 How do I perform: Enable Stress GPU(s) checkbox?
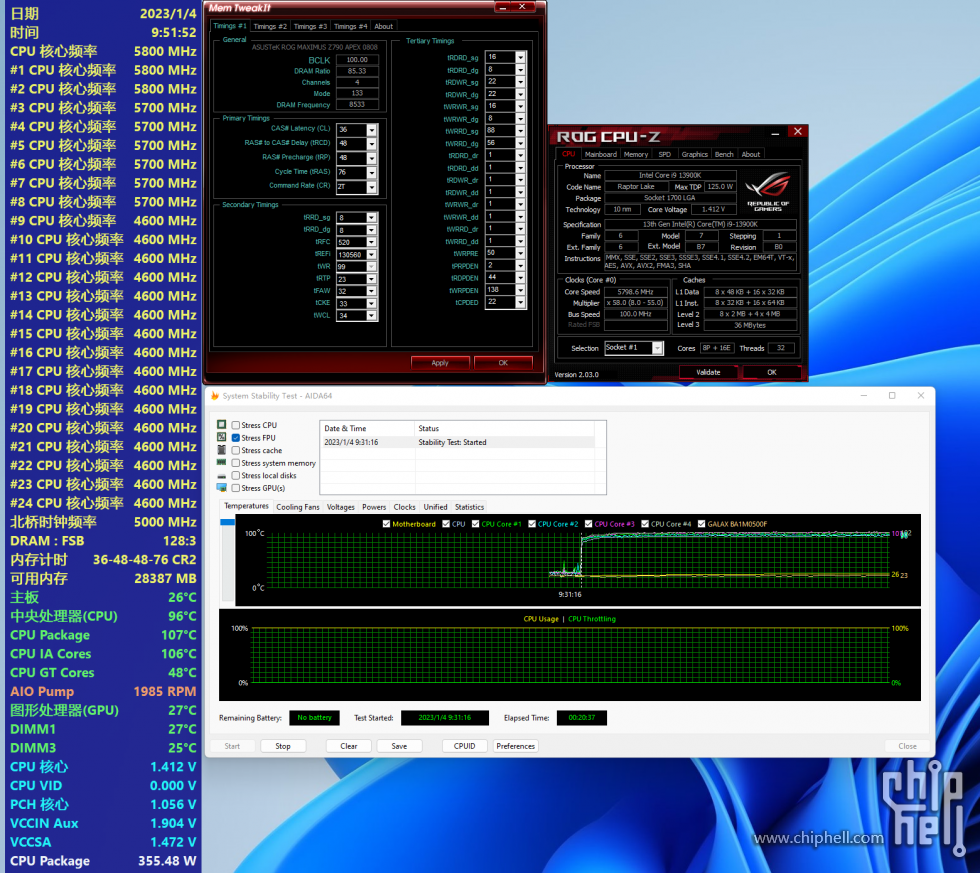[236, 488]
